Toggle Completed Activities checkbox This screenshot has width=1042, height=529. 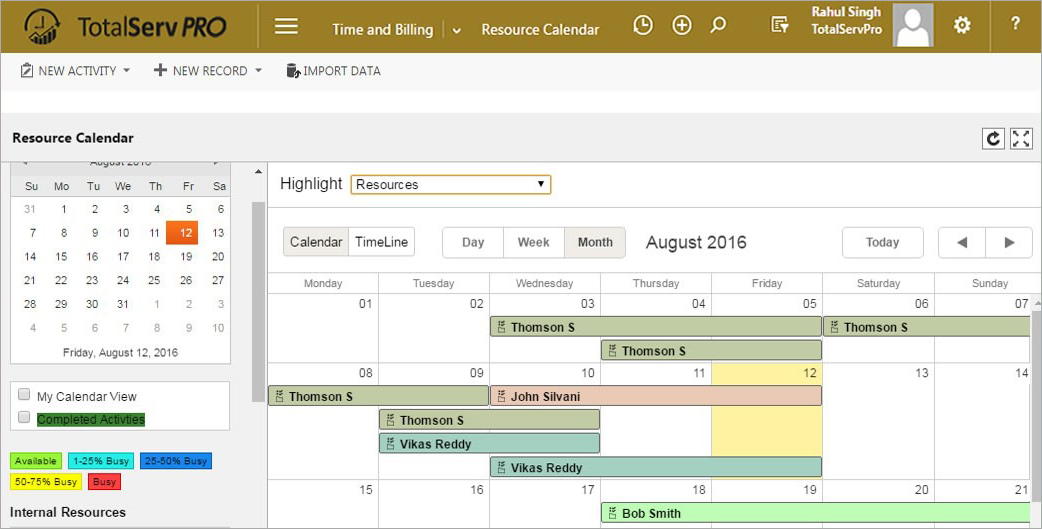pos(24,417)
